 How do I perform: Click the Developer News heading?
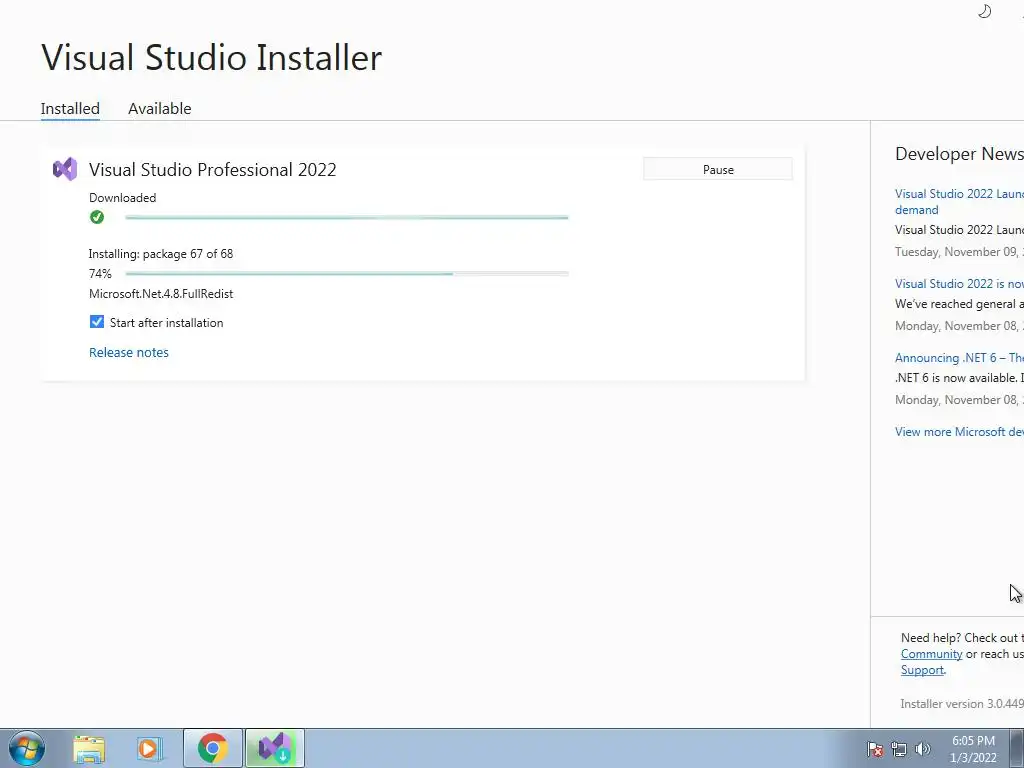pyautogui.click(x=959, y=154)
